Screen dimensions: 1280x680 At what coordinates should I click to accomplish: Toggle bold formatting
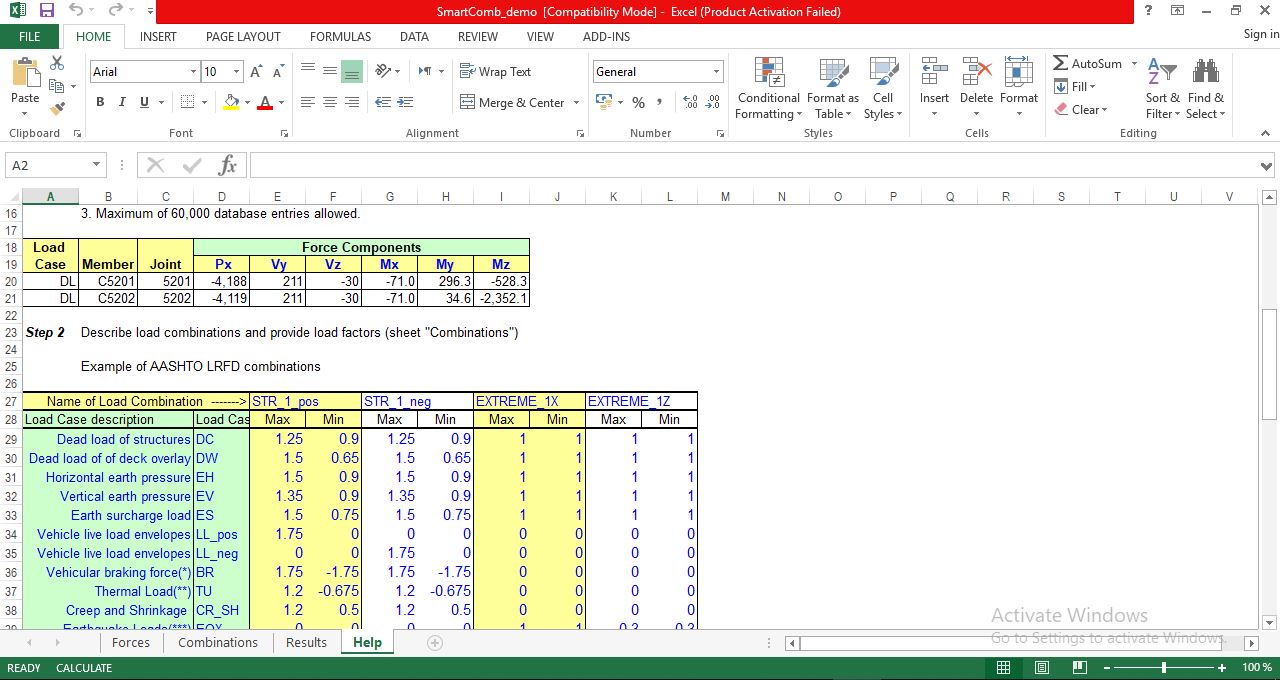[x=99, y=102]
